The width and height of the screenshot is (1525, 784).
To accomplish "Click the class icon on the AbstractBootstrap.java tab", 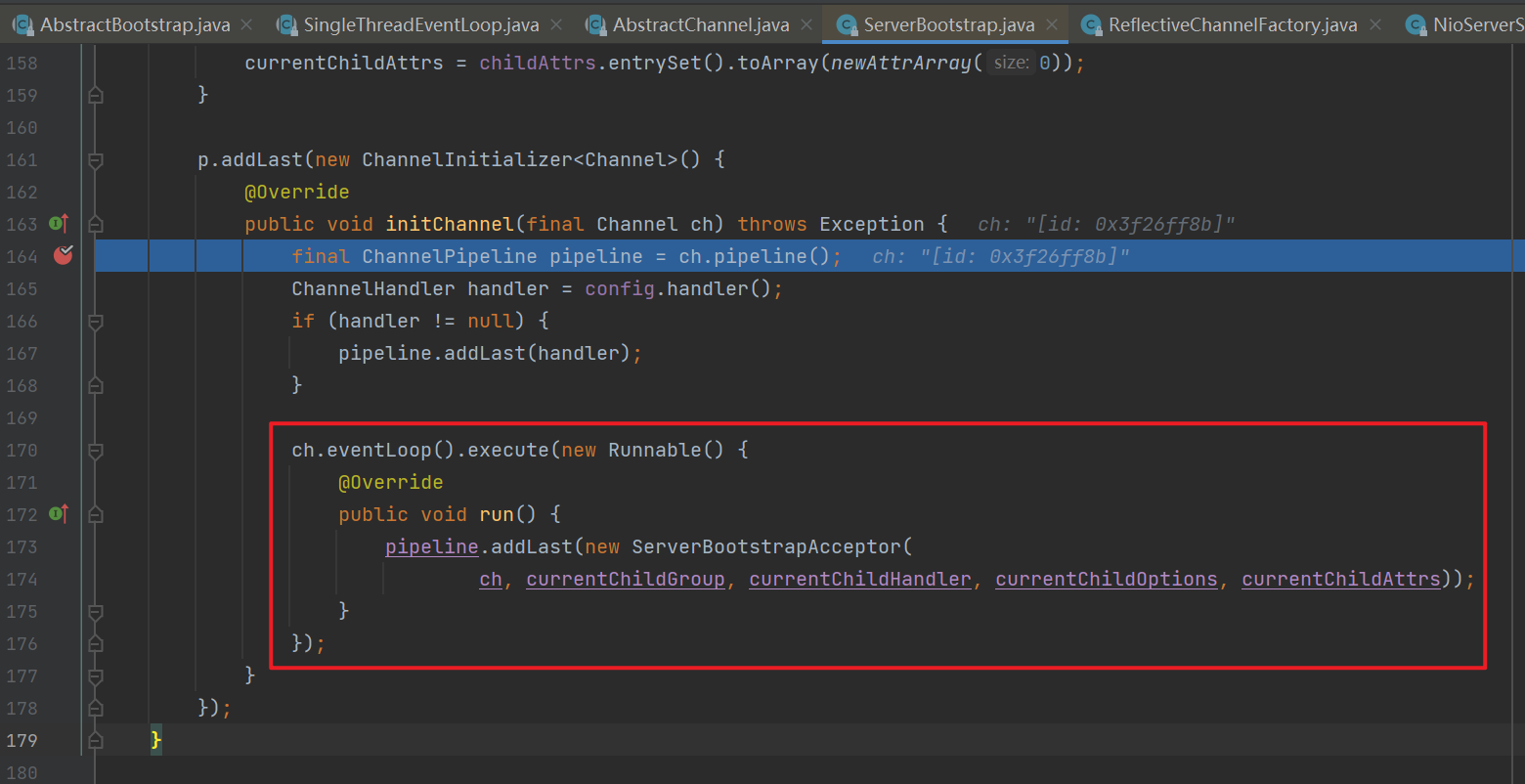I will (22, 24).
